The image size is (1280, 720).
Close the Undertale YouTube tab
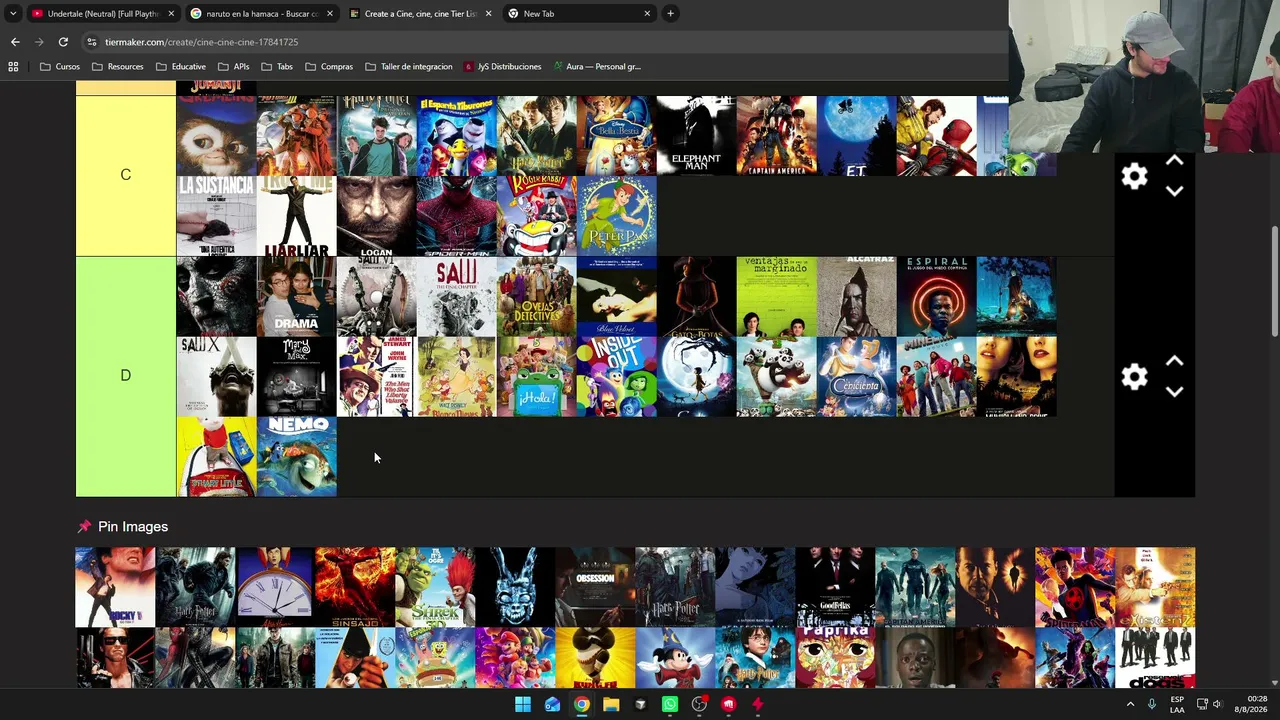tap(171, 14)
